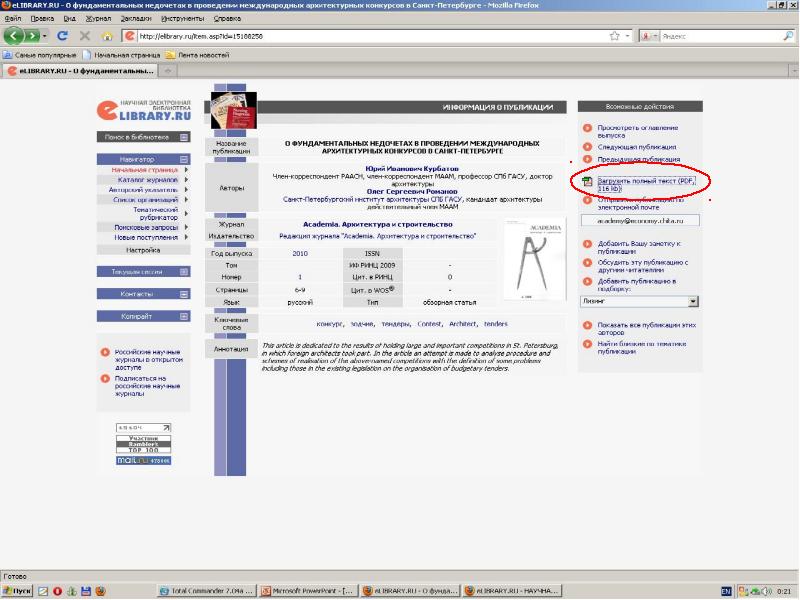Launch Firefox from the quick launch bar
The height and width of the screenshot is (600, 800).
point(101,591)
